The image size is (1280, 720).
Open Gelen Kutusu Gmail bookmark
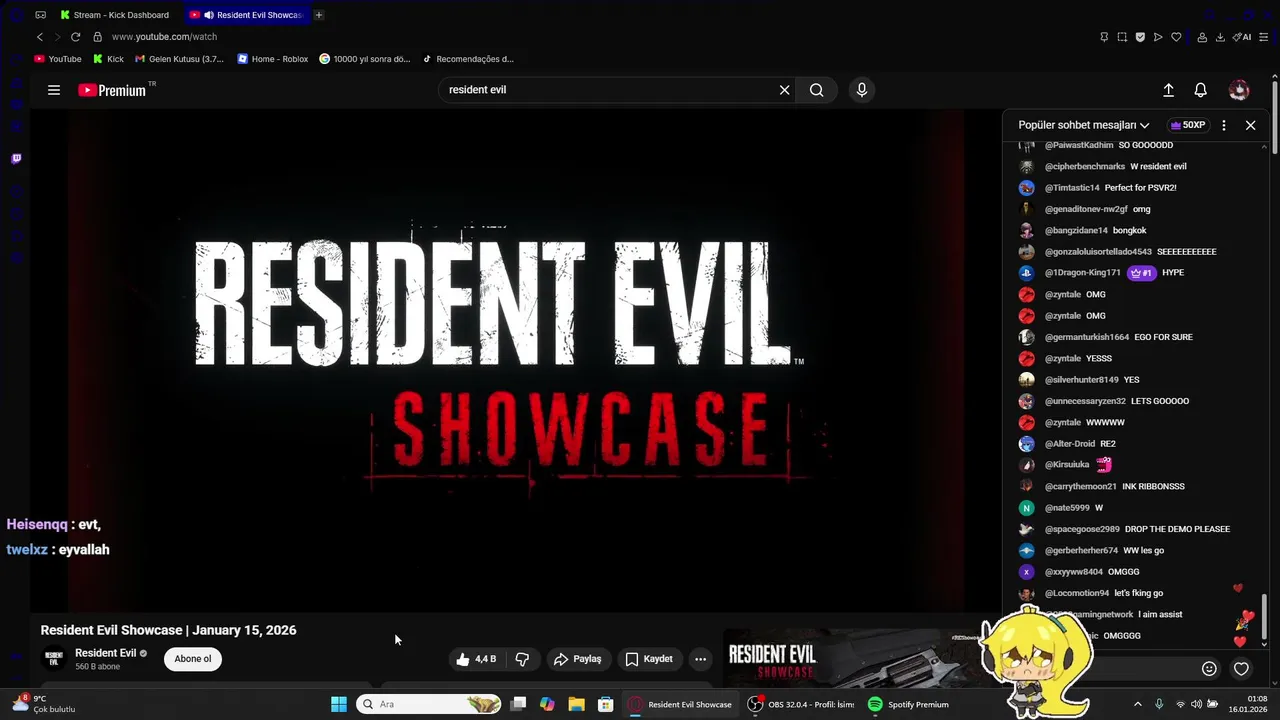[x=180, y=59]
